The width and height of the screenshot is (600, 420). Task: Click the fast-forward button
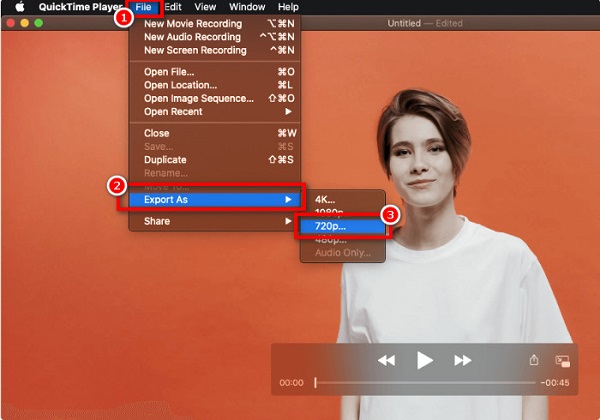(463, 360)
